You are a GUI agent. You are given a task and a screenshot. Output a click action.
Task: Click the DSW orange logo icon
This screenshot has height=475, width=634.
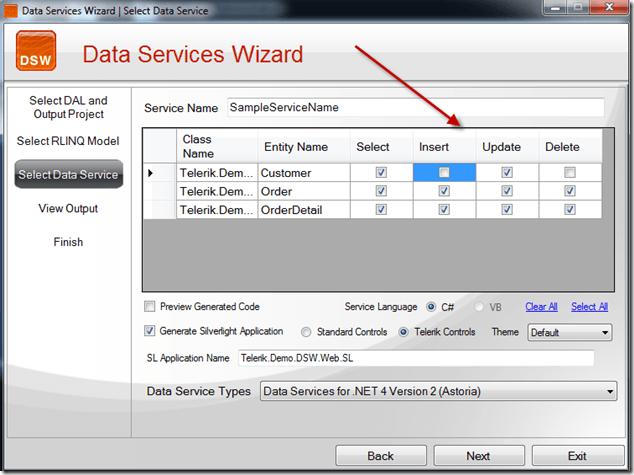(36, 51)
